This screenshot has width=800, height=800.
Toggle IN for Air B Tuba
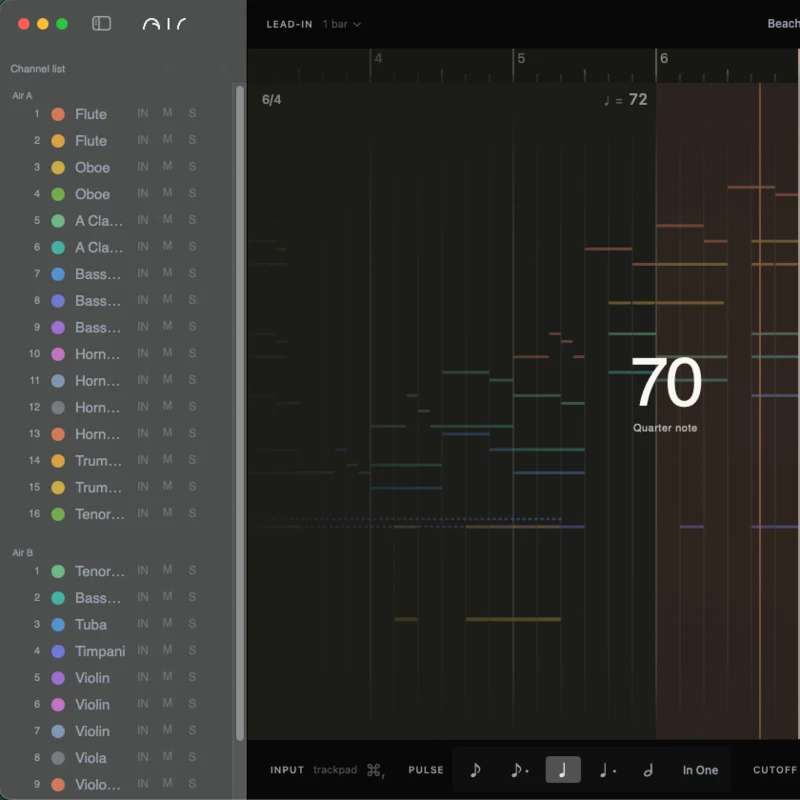click(143, 623)
